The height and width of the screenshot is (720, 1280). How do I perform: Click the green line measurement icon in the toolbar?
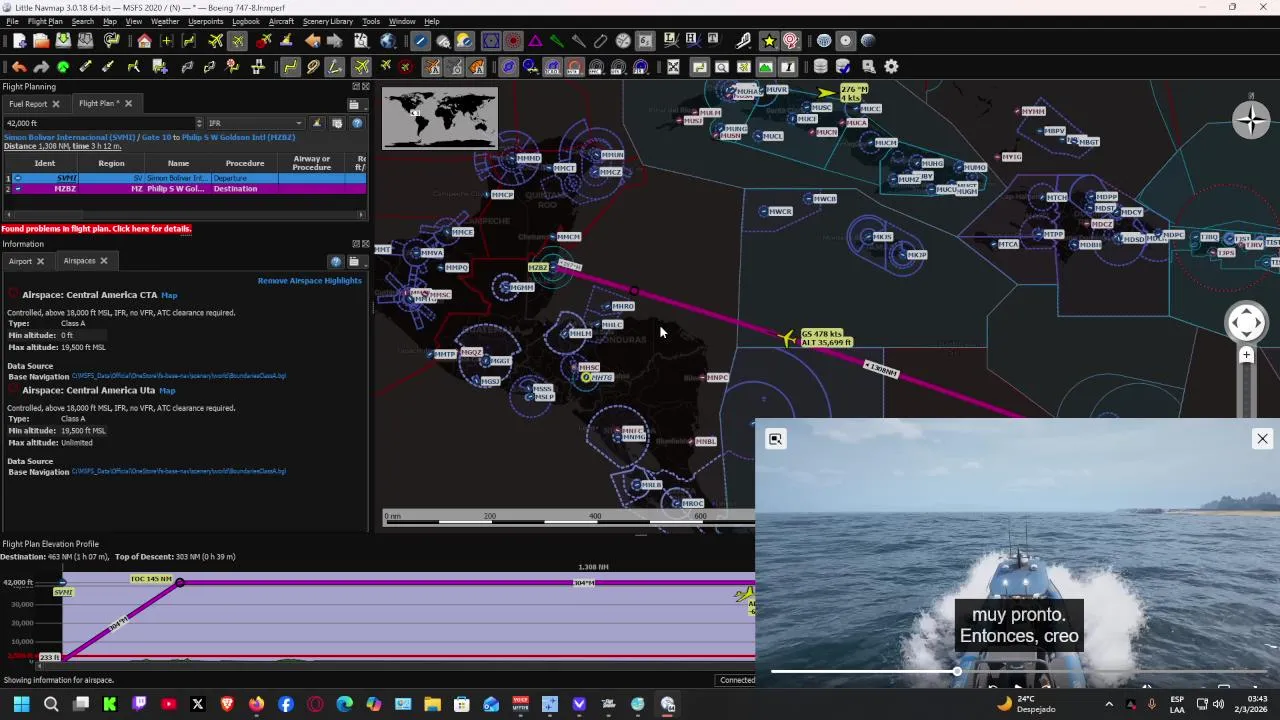(x=556, y=41)
